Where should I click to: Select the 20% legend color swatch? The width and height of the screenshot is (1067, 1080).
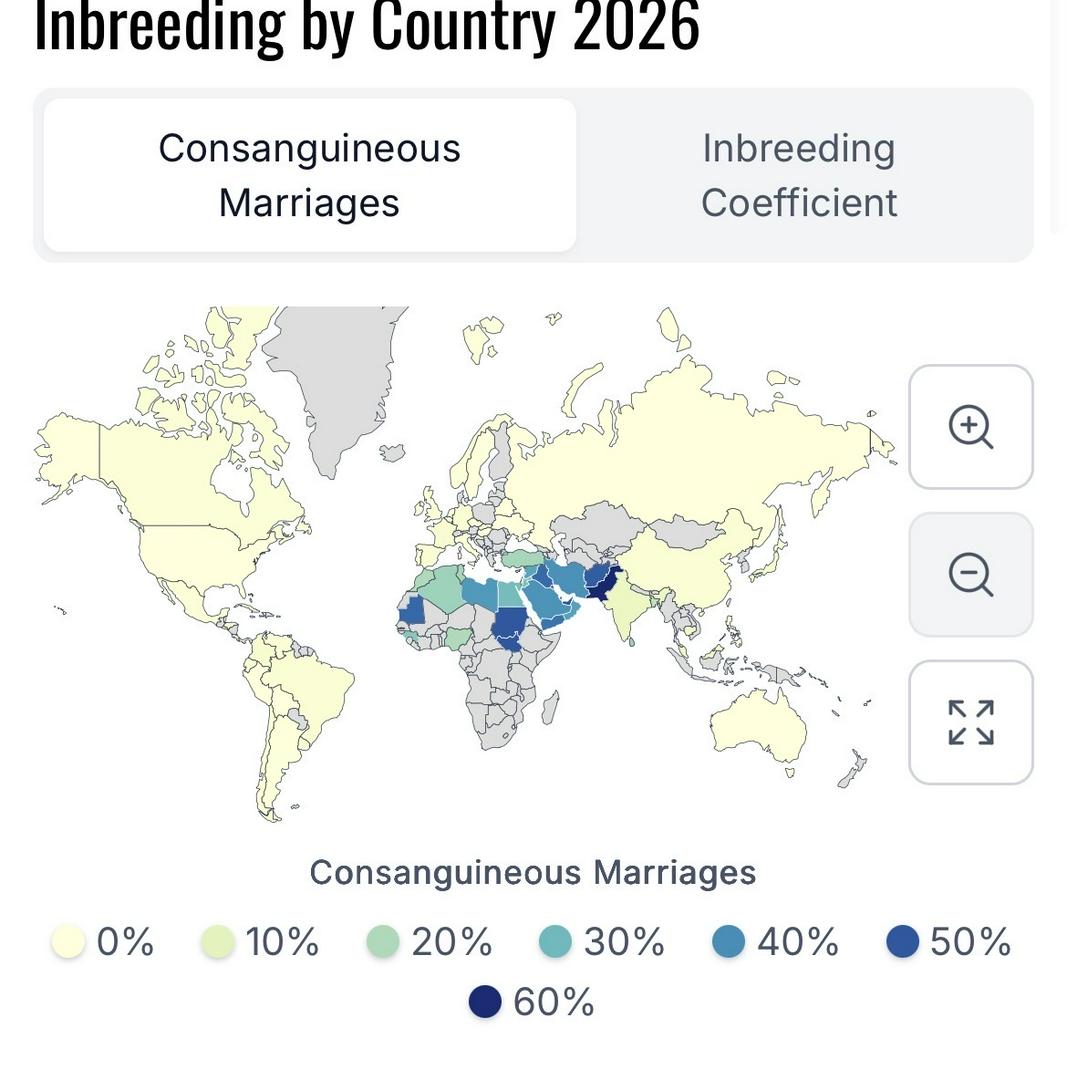383,942
